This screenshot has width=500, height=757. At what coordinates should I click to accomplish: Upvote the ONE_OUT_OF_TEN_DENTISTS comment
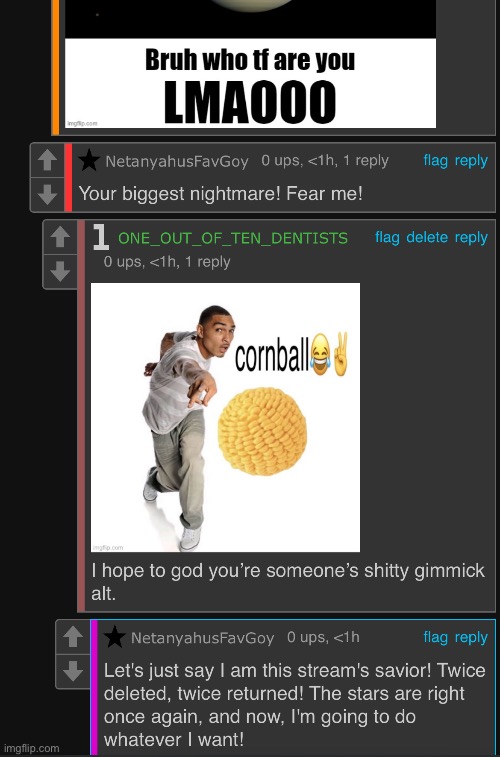tap(60, 237)
